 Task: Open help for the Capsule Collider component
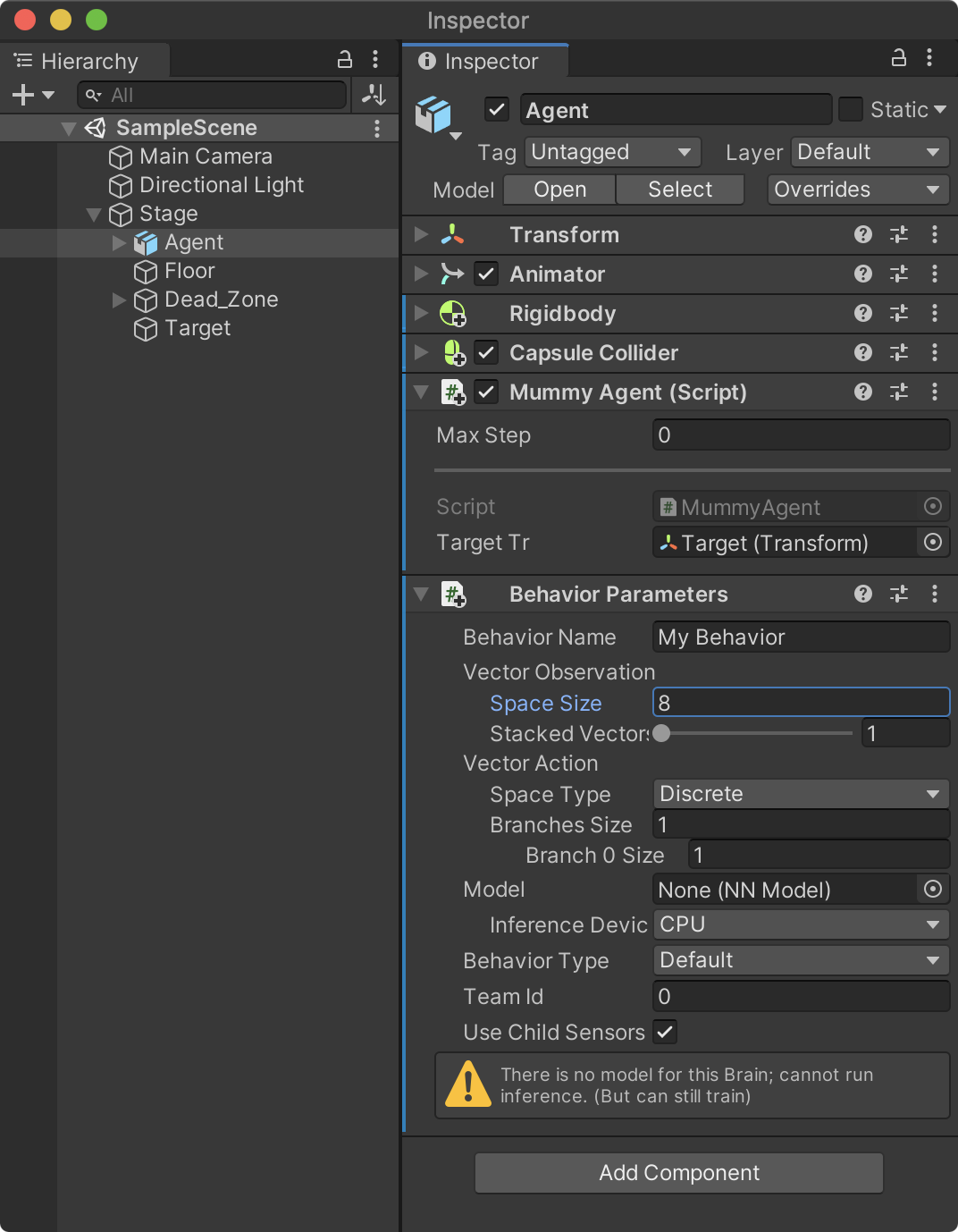(x=862, y=352)
